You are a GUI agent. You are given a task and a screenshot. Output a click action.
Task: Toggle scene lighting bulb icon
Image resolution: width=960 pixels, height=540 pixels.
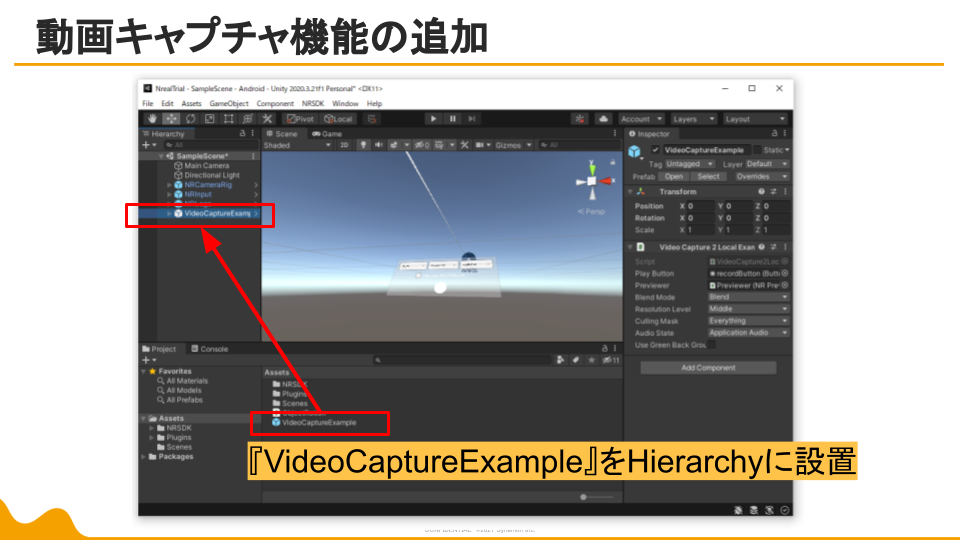(363, 145)
